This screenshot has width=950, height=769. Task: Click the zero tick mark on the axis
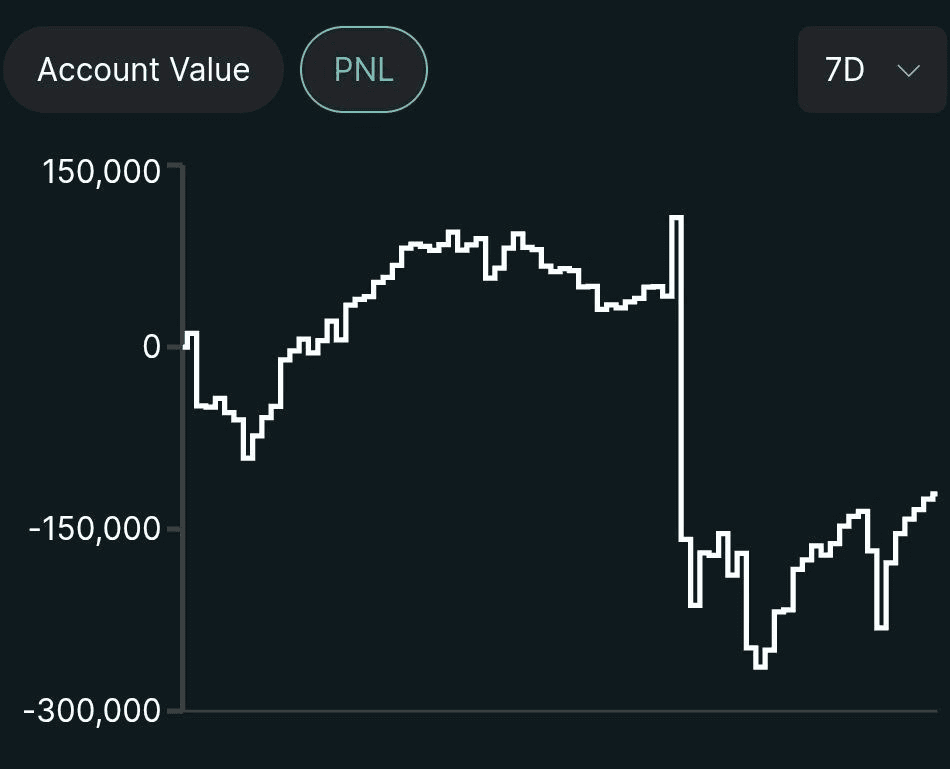176,347
